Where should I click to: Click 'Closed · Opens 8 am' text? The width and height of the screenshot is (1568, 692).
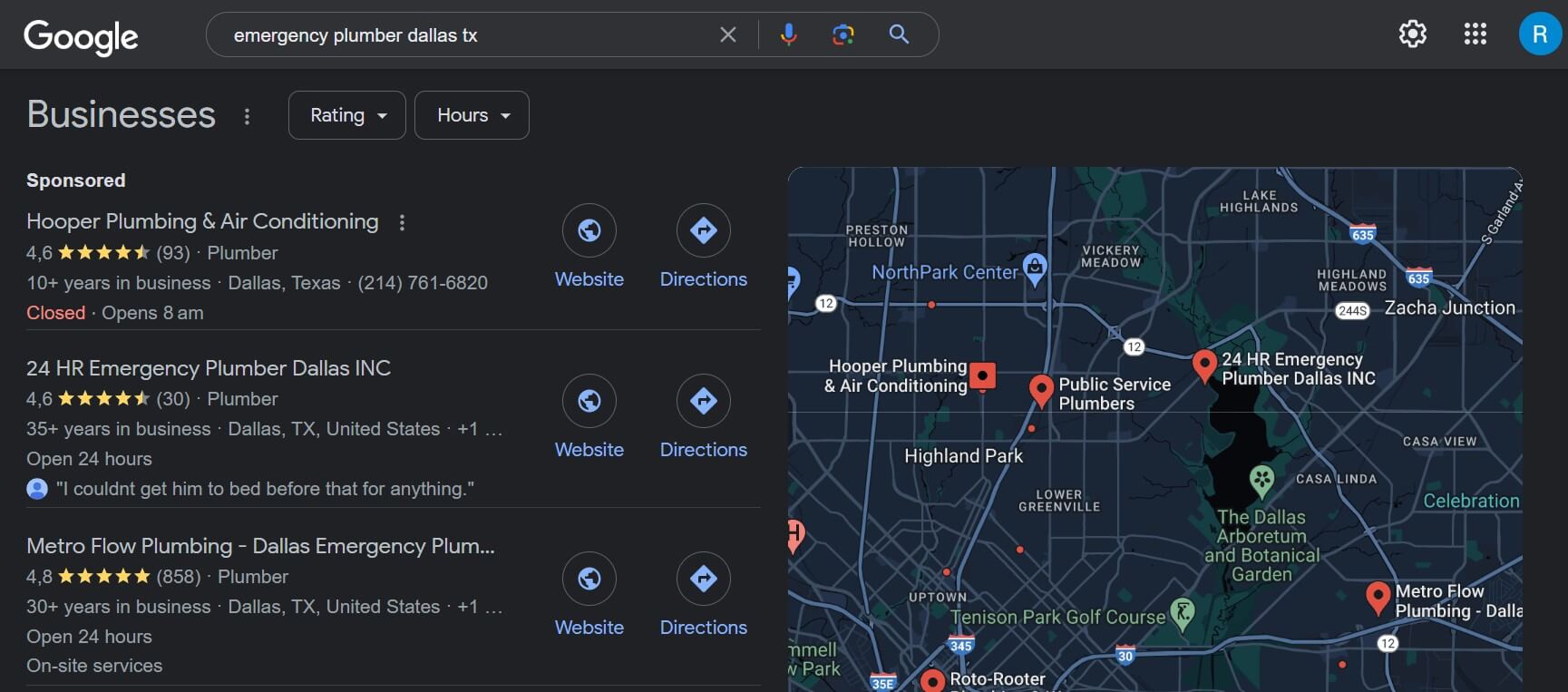pos(115,313)
